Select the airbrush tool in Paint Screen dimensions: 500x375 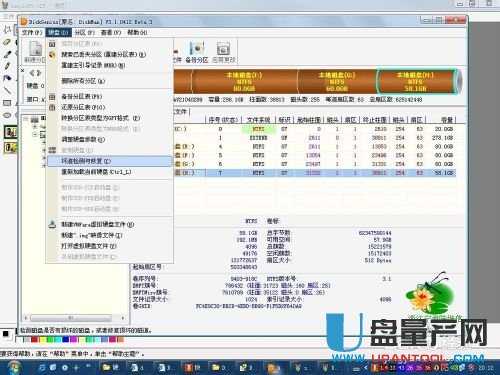click(x=7, y=78)
